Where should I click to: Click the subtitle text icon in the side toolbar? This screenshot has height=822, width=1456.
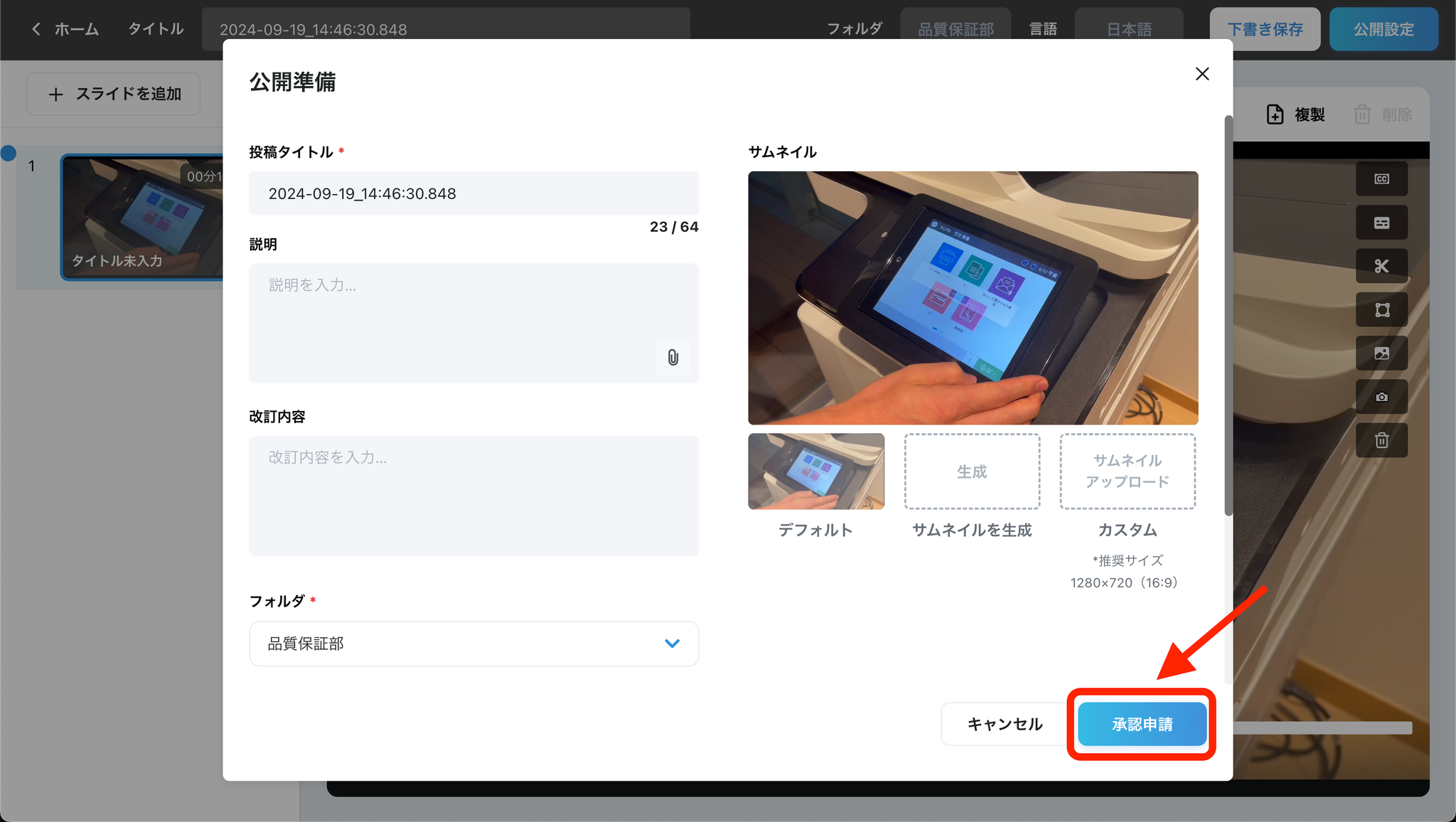(1381, 223)
